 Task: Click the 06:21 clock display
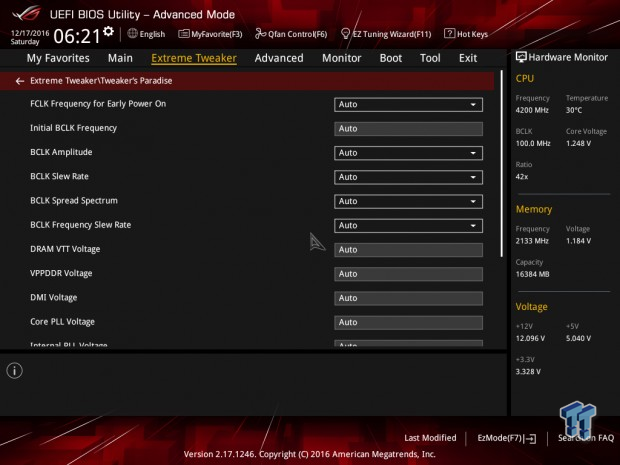[x=77, y=36]
